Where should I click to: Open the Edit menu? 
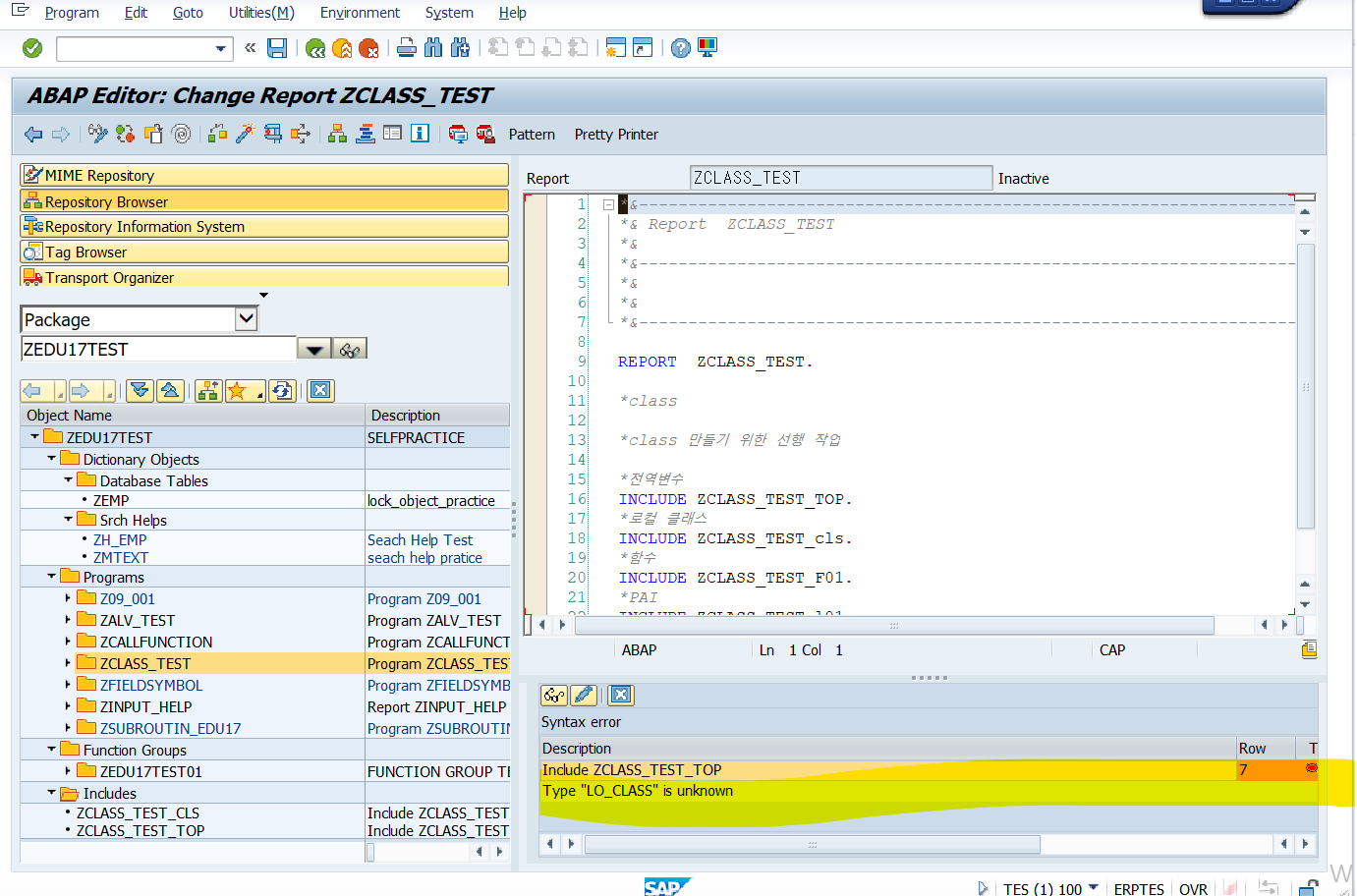[x=136, y=13]
